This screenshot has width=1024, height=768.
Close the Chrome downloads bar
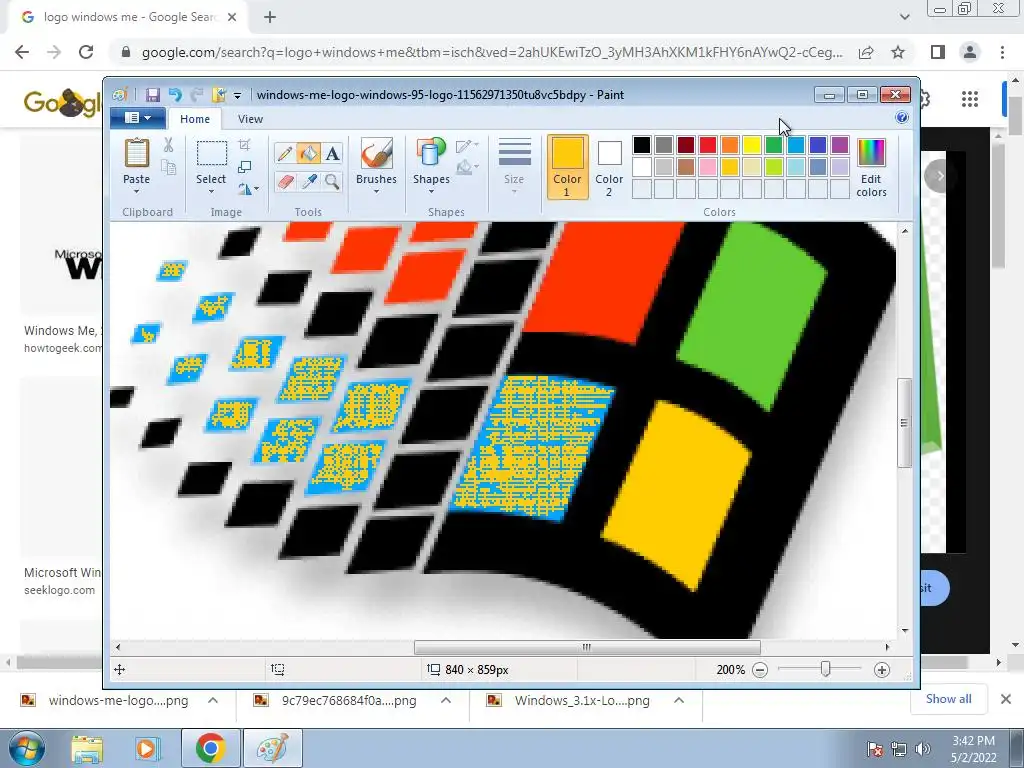pos(1006,699)
